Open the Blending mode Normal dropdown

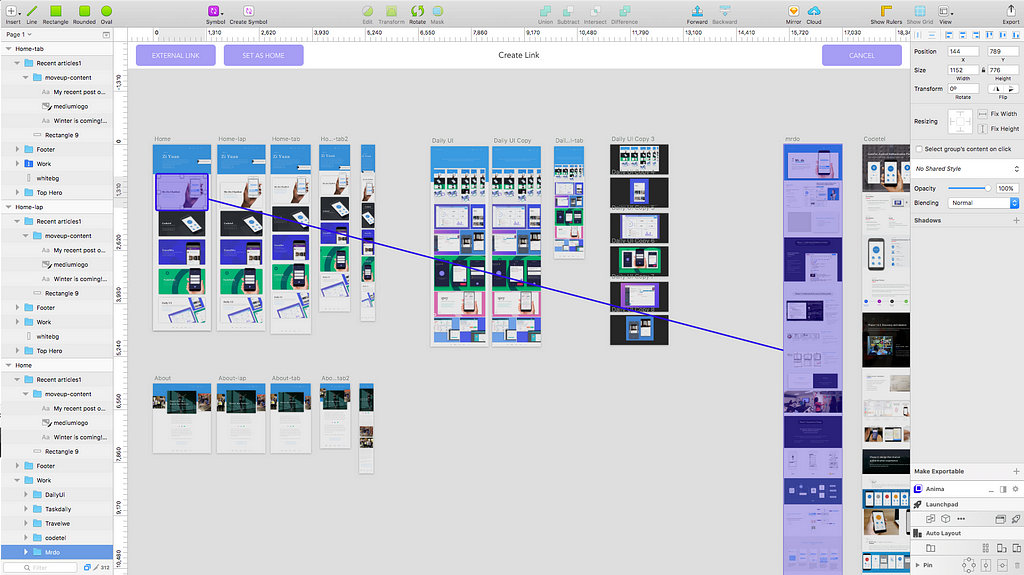tap(983, 203)
